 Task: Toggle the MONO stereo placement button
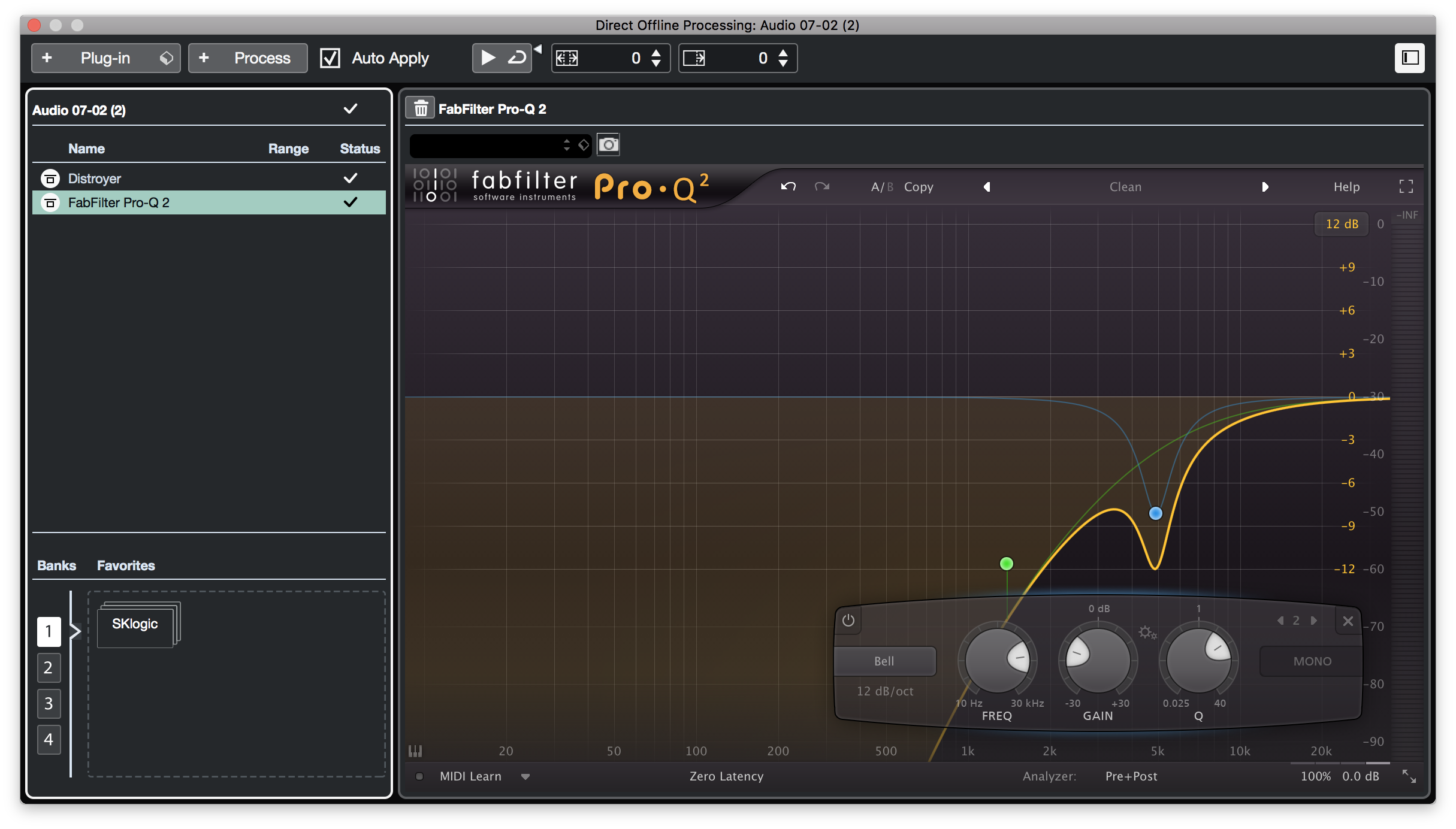pyautogui.click(x=1312, y=661)
